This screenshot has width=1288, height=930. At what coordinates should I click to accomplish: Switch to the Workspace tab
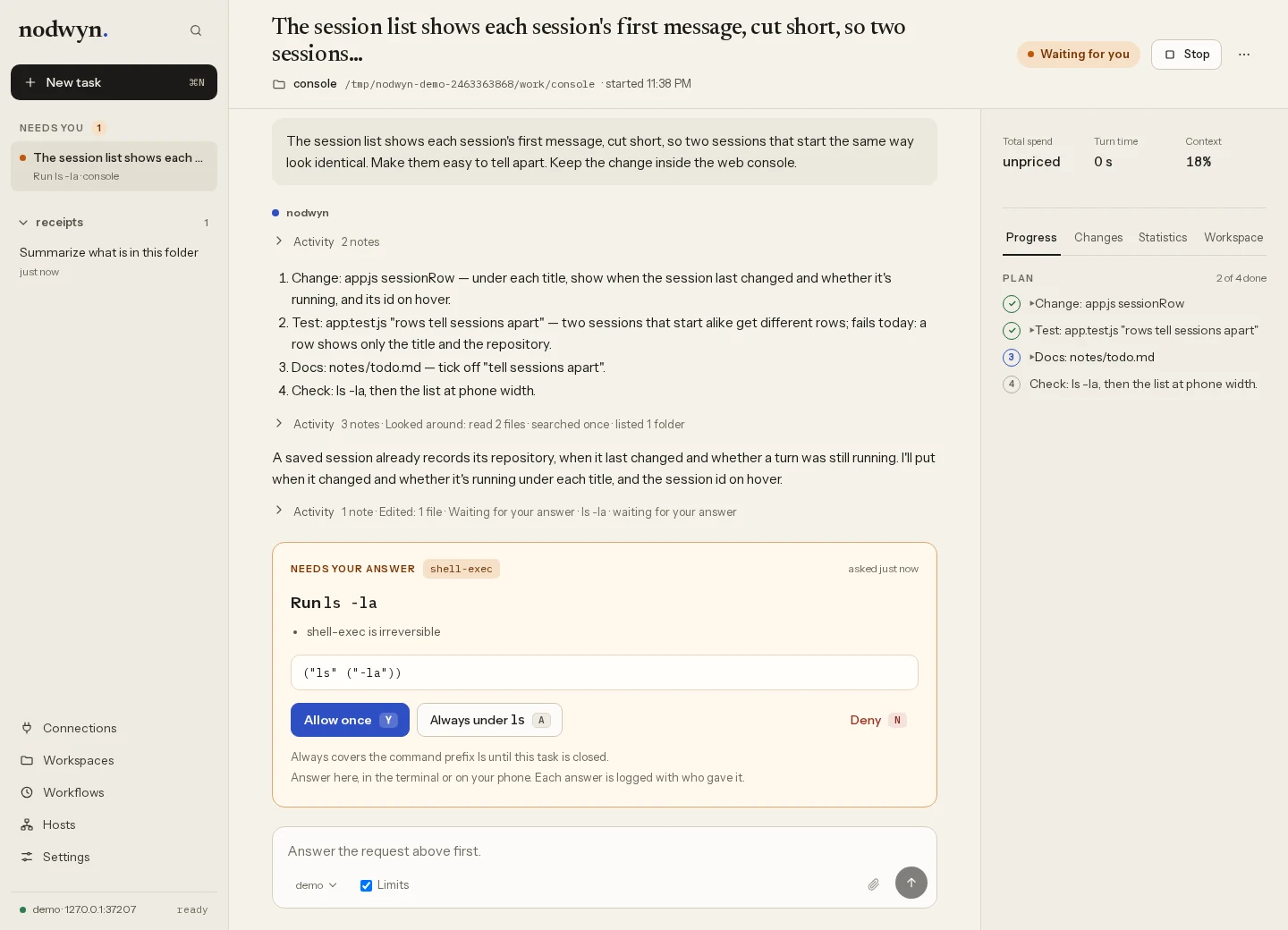click(x=1233, y=238)
